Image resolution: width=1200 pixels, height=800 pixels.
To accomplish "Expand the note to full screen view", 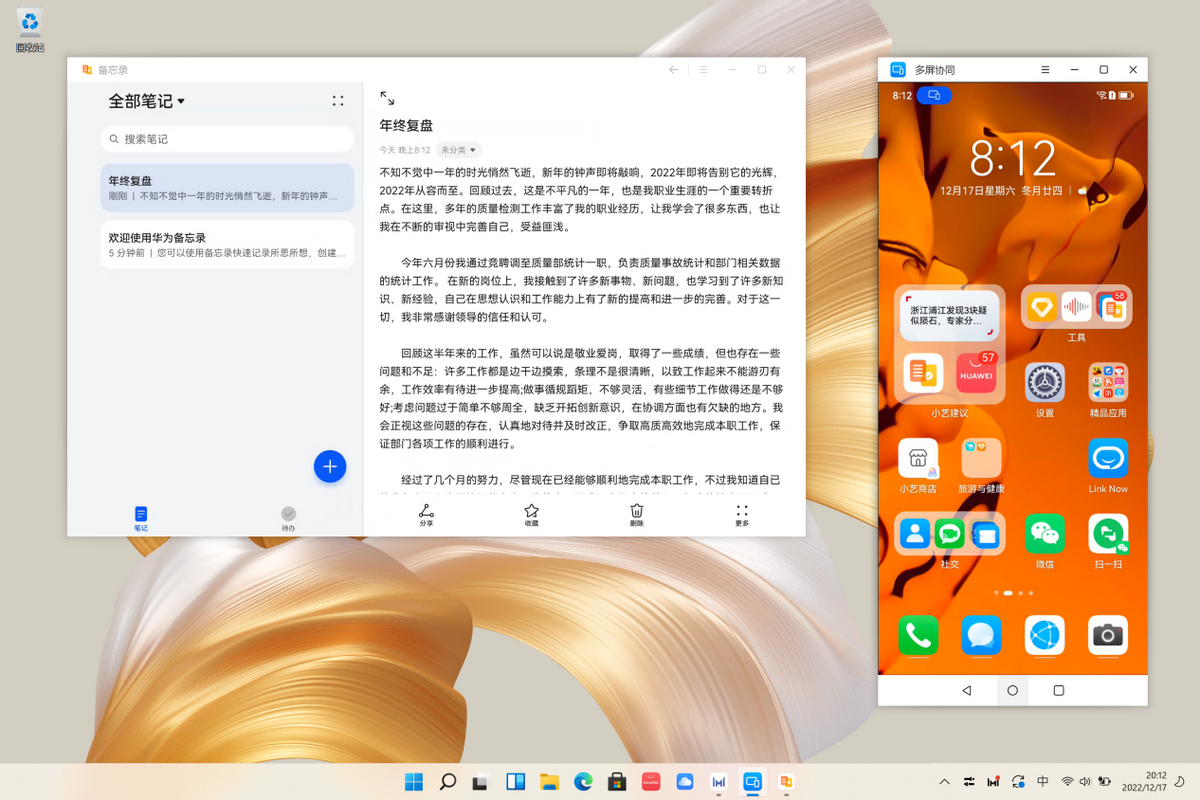I will (387, 98).
